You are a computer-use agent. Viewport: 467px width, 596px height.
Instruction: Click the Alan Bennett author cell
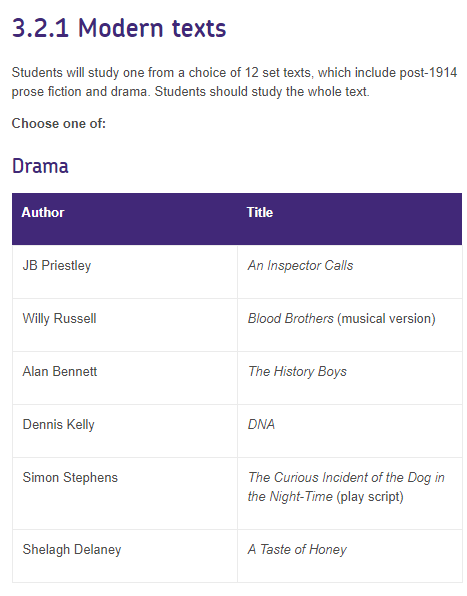coord(125,378)
